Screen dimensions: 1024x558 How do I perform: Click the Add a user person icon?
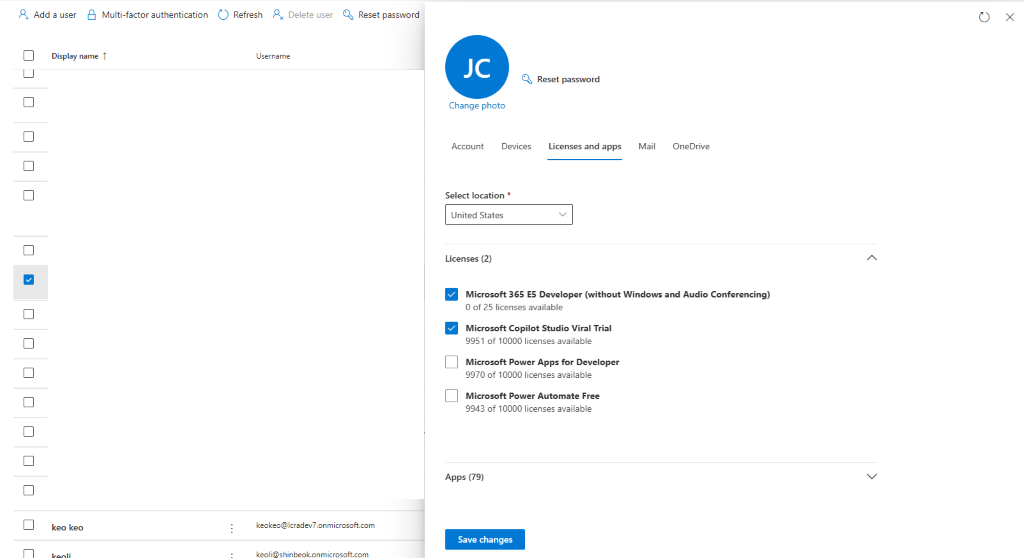click(x=24, y=14)
